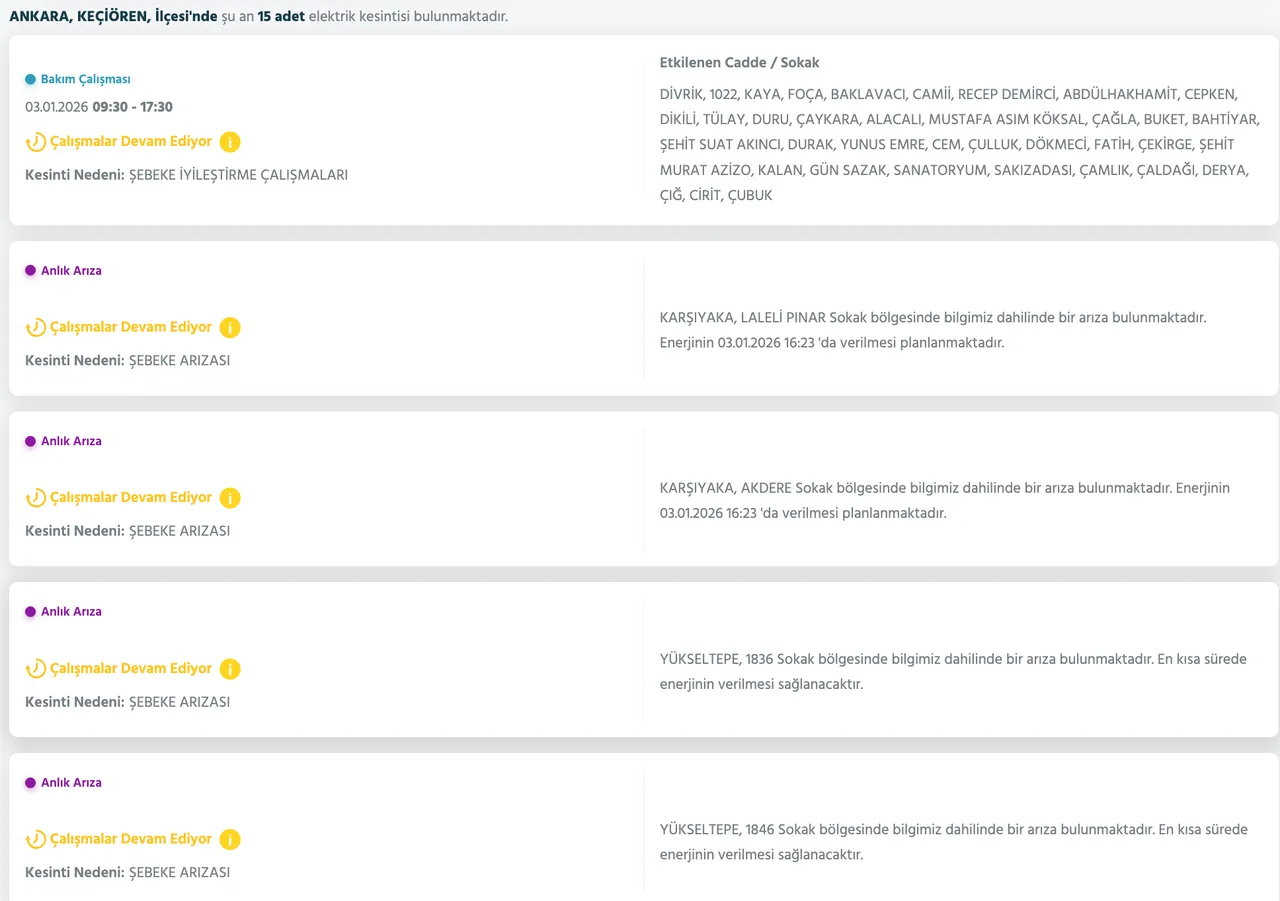Click the clock icon in the LALELİ PINAR card
Screen dimensions: 1280x901
[x=36, y=327]
